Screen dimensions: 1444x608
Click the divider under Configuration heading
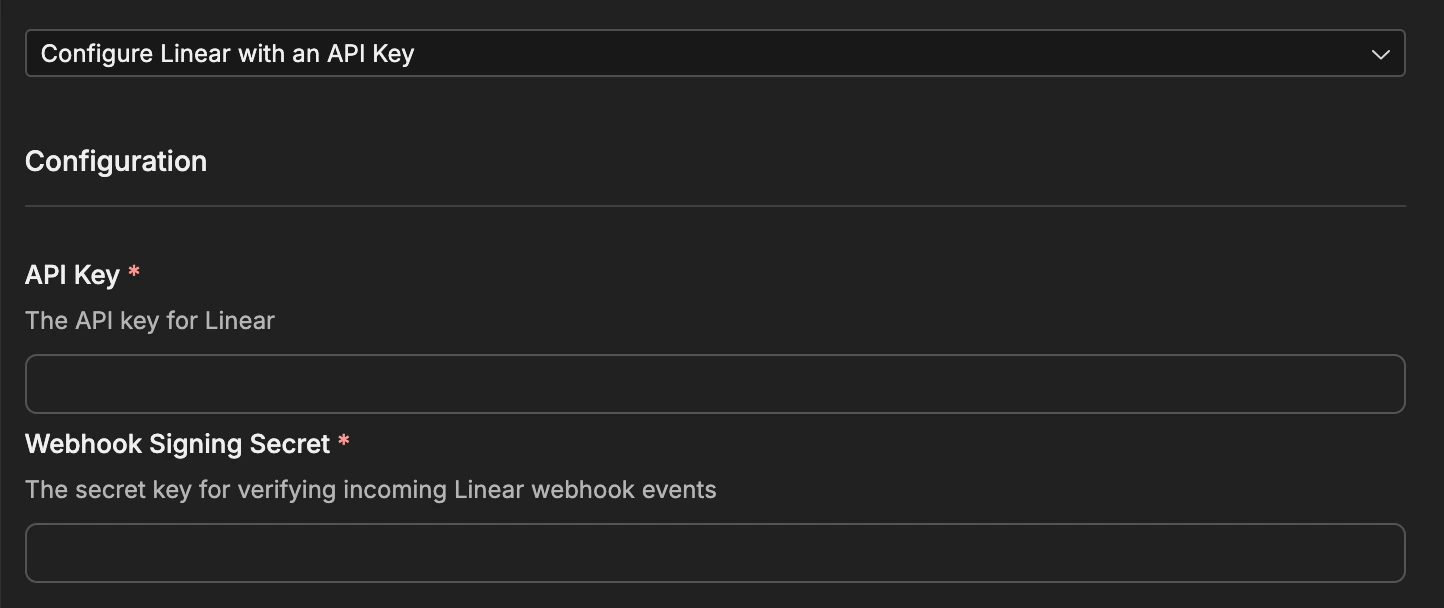[x=716, y=207]
